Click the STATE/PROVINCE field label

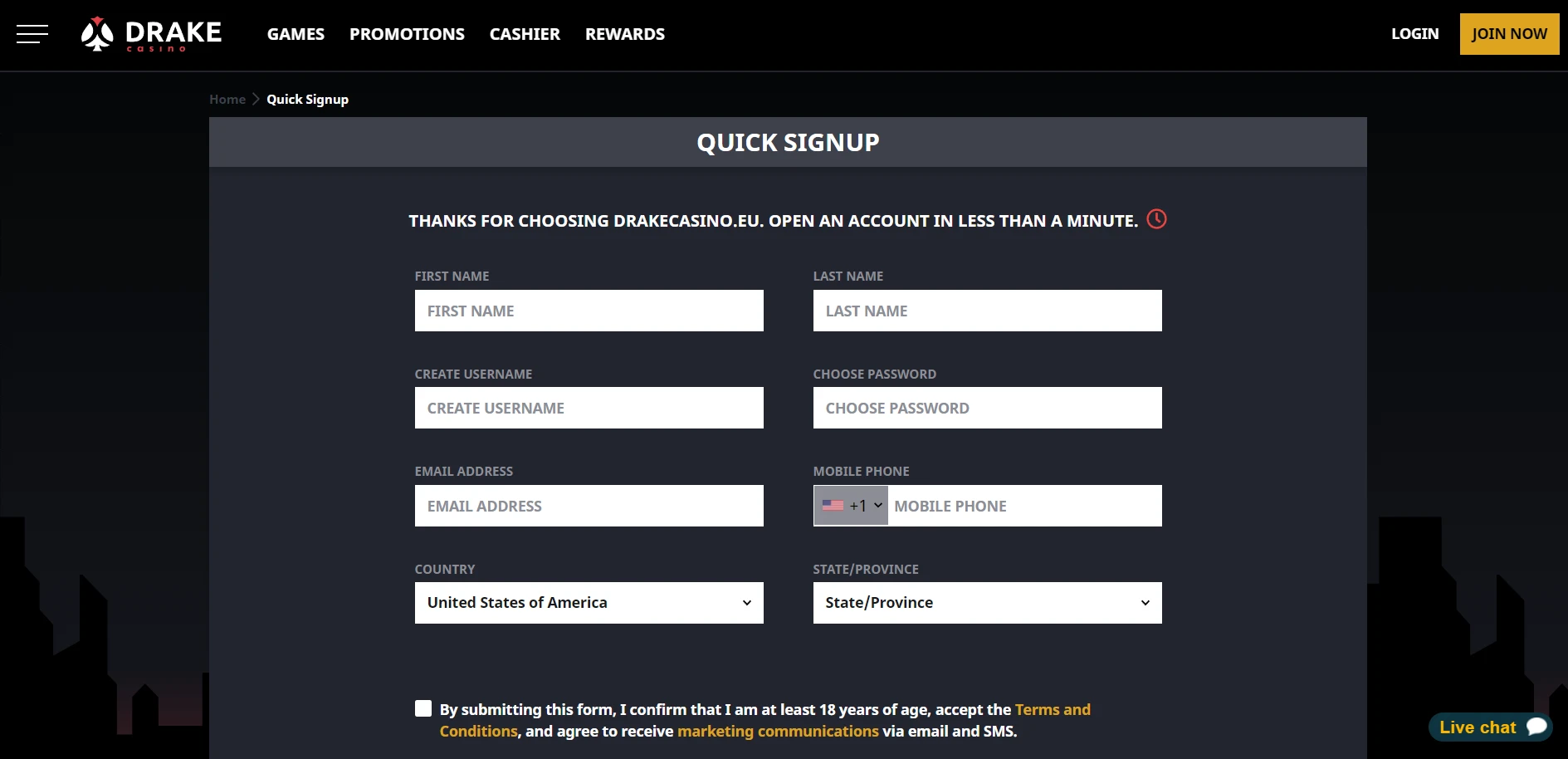pos(866,569)
